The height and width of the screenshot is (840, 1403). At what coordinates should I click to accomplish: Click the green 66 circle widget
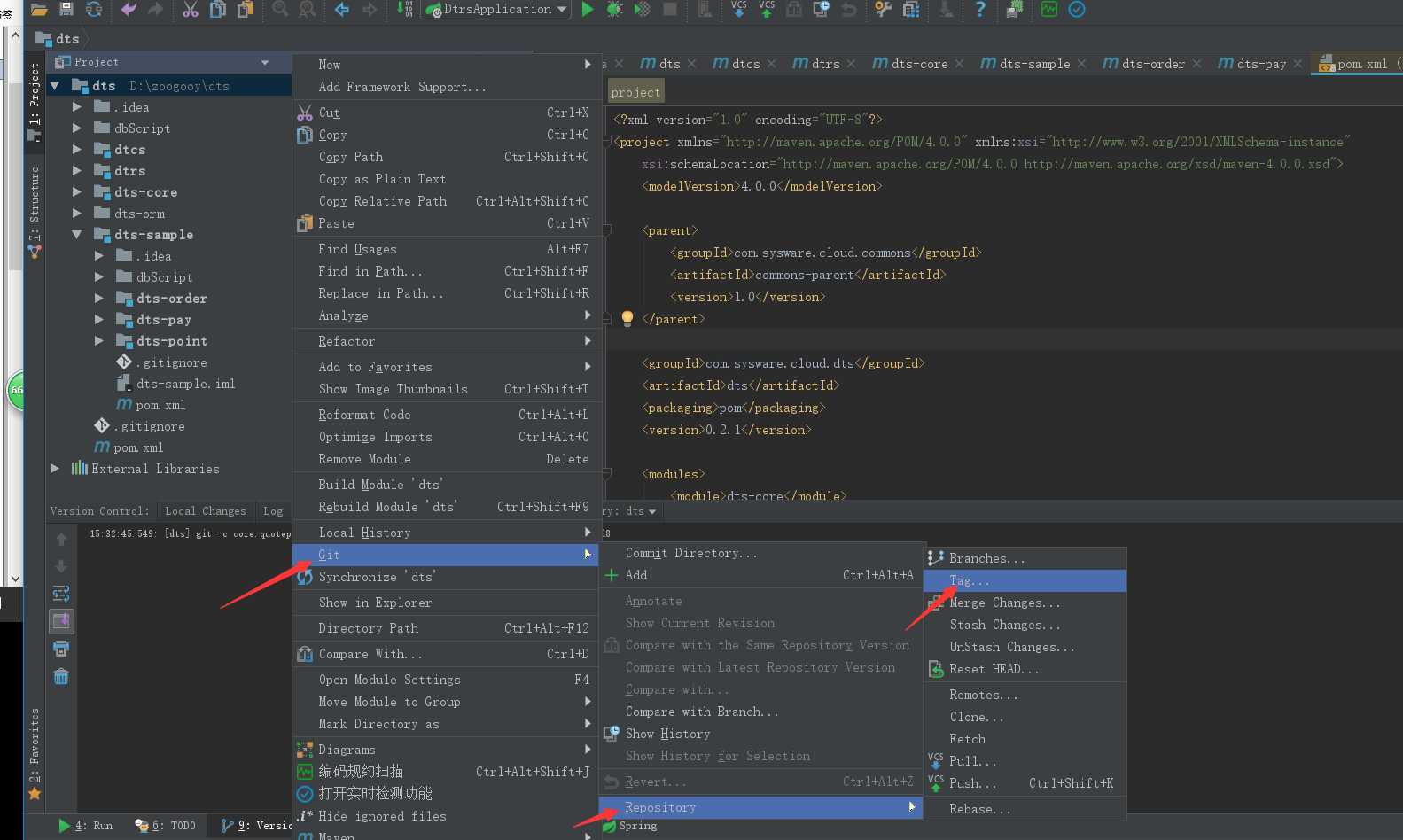(x=16, y=390)
